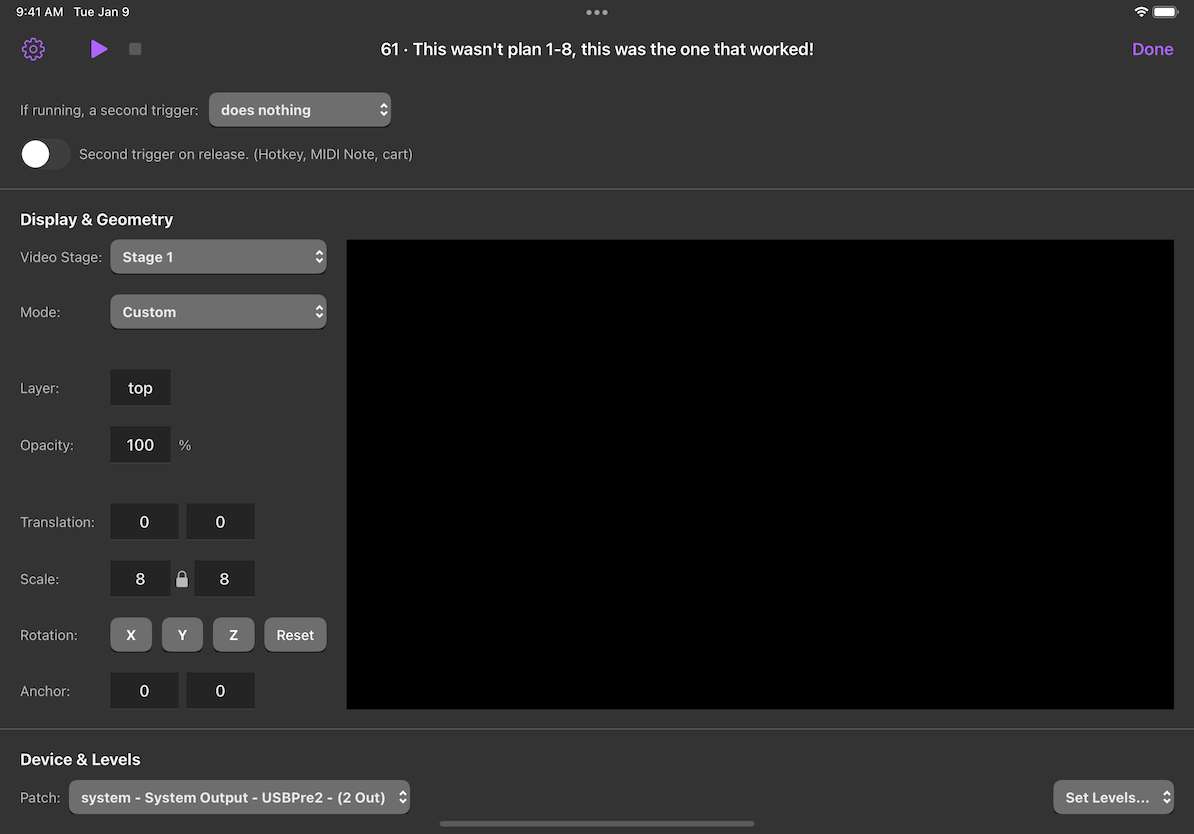Open the Set Levels dropdown
Viewport: 1194px width, 834px height.
[x=1113, y=797]
